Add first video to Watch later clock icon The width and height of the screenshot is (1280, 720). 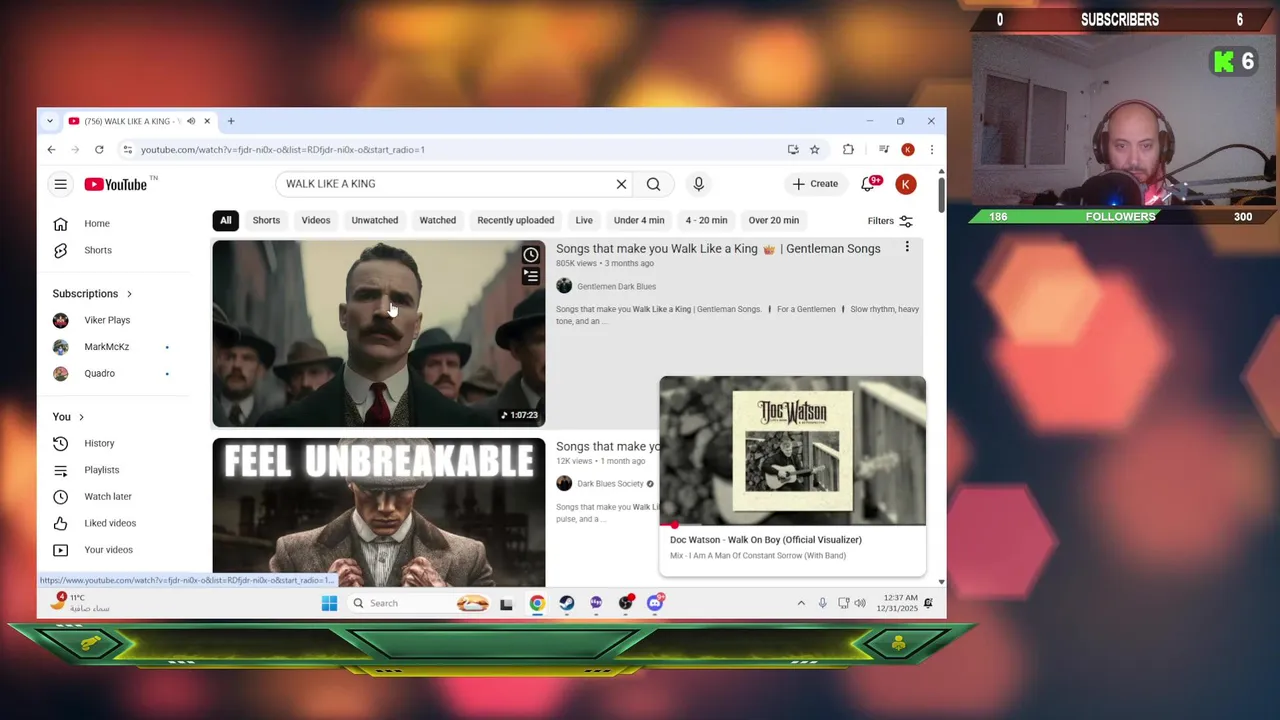point(531,255)
